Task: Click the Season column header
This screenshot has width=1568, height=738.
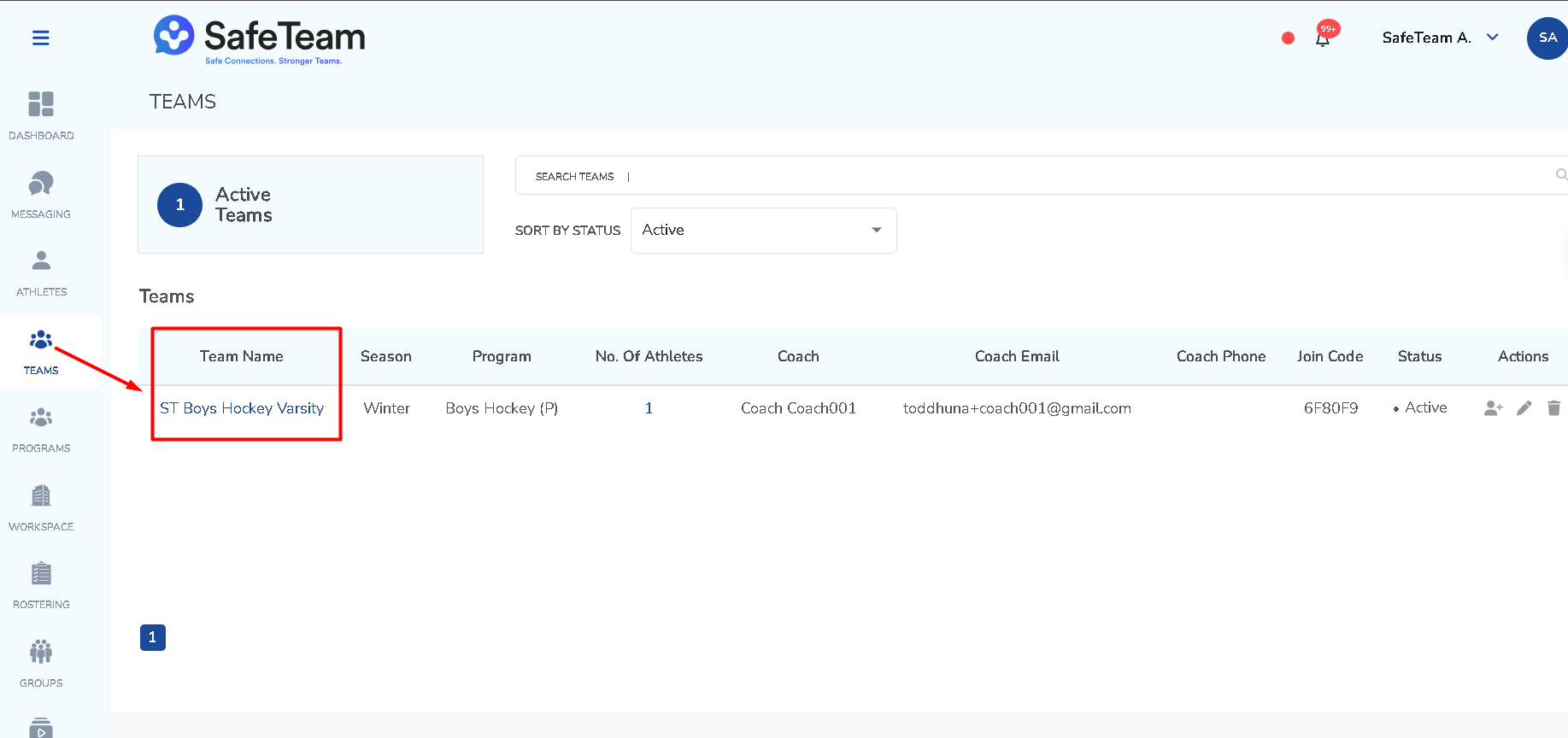Action: (386, 356)
